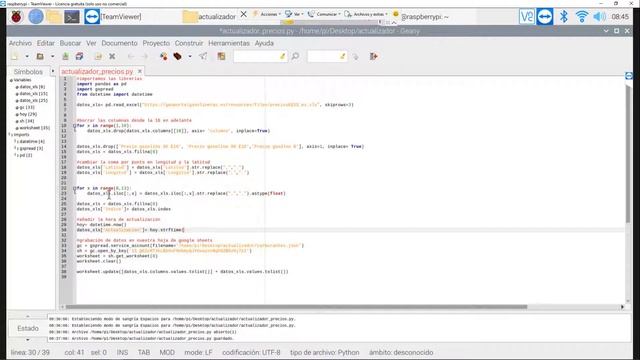The width and height of the screenshot is (640, 360).
Task: Open the color chooser toolbar icon
Action: (221, 56)
